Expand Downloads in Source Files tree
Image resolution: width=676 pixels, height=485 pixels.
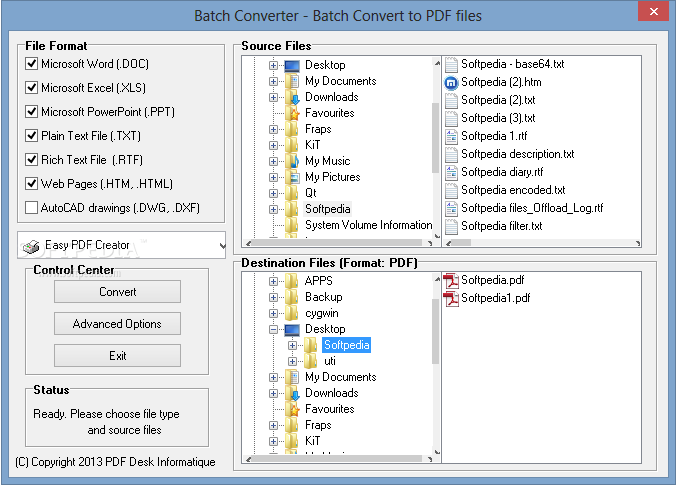pyautogui.click(x=273, y=97)
